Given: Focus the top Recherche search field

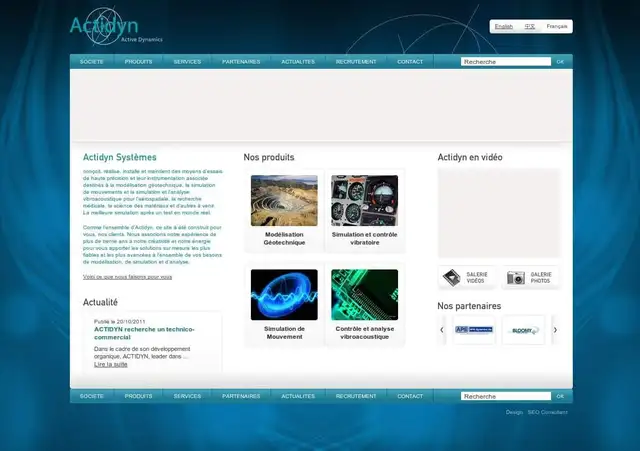Looking at the screenshot, I should coord(506,62).
